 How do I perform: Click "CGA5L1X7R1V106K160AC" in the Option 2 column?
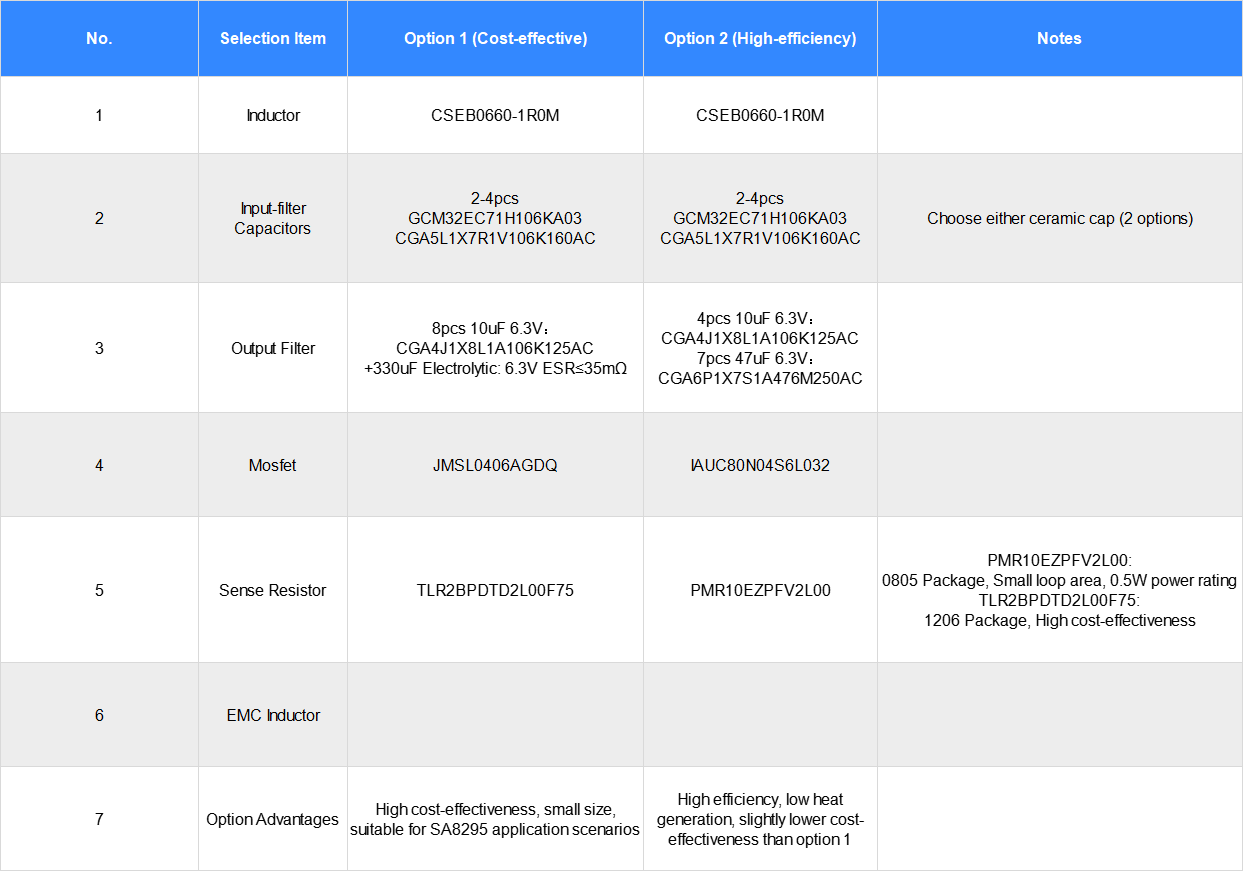point(760,238)
